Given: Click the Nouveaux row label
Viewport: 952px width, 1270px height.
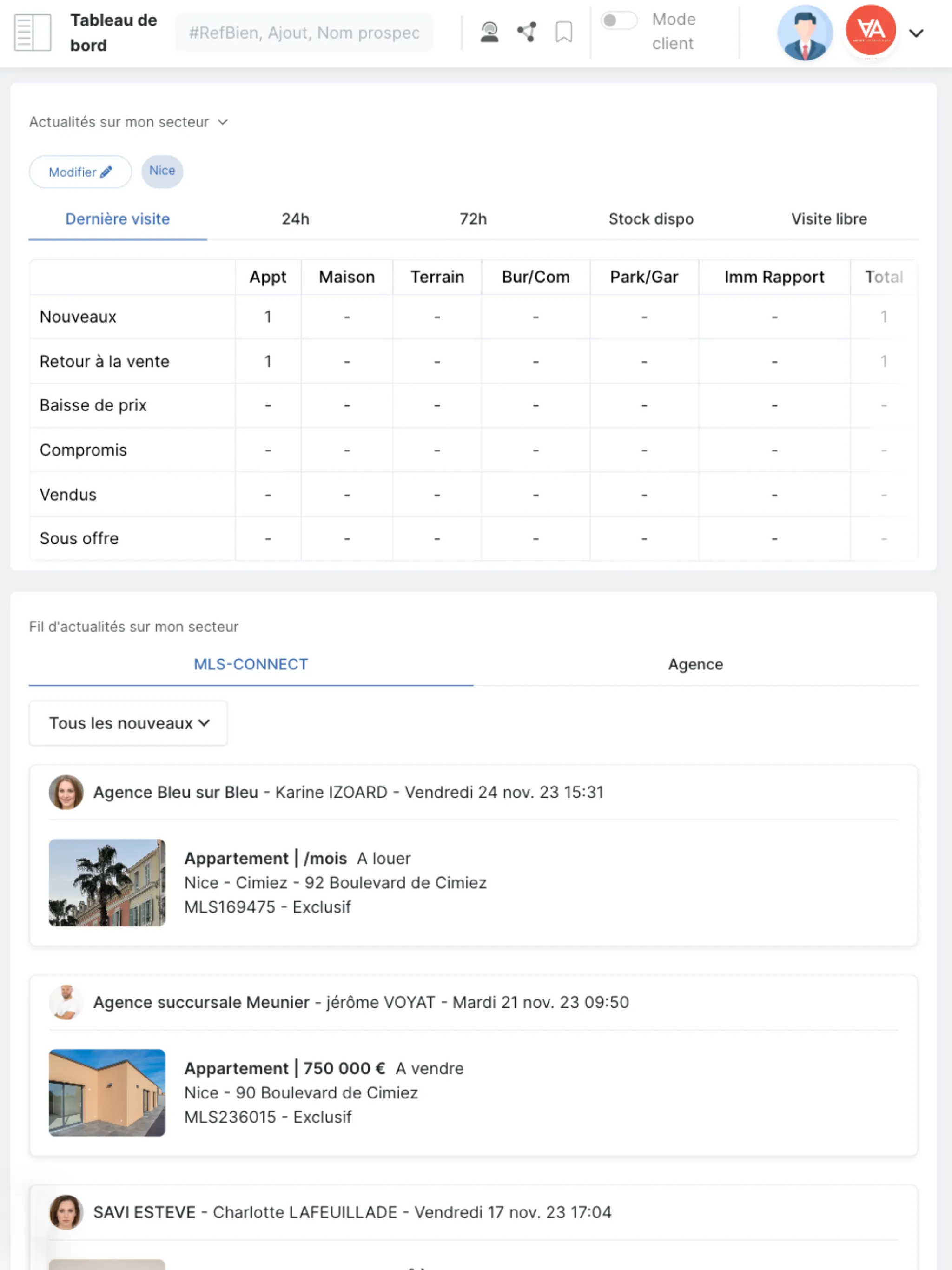Looking at the screenshot, I should click(x=78, y=317).
